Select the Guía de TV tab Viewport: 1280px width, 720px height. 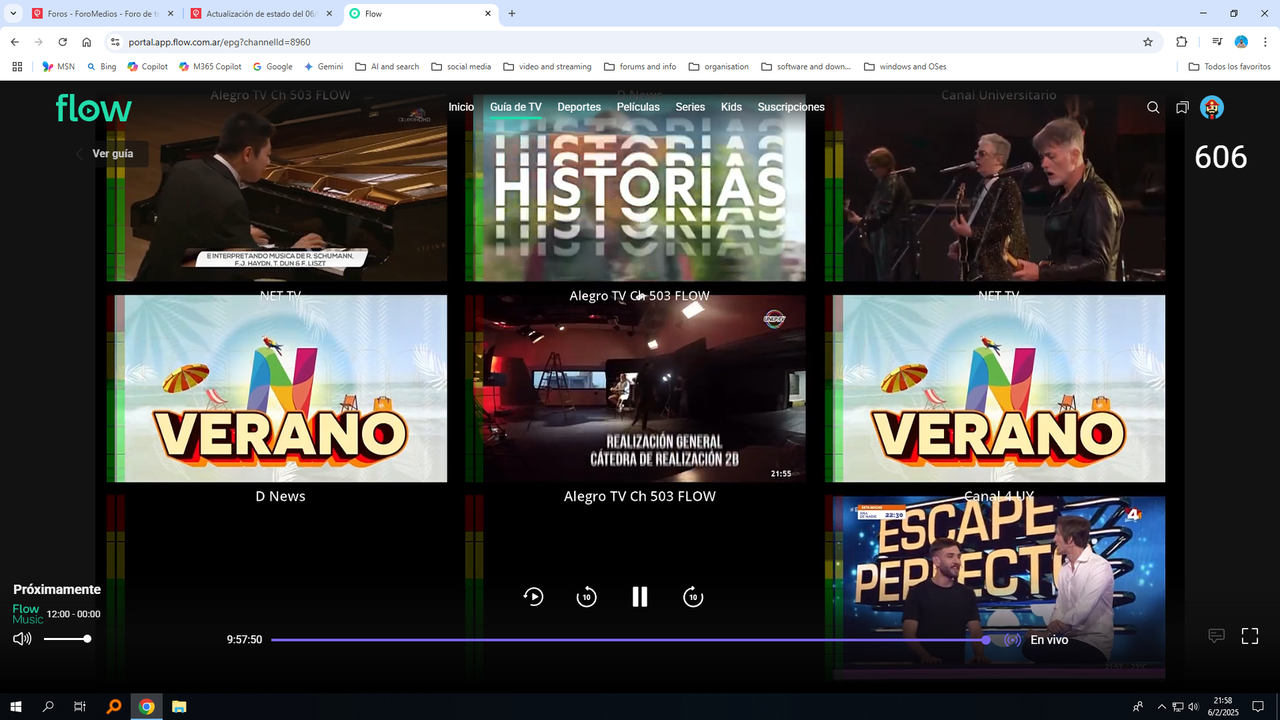tap(516, 107)
